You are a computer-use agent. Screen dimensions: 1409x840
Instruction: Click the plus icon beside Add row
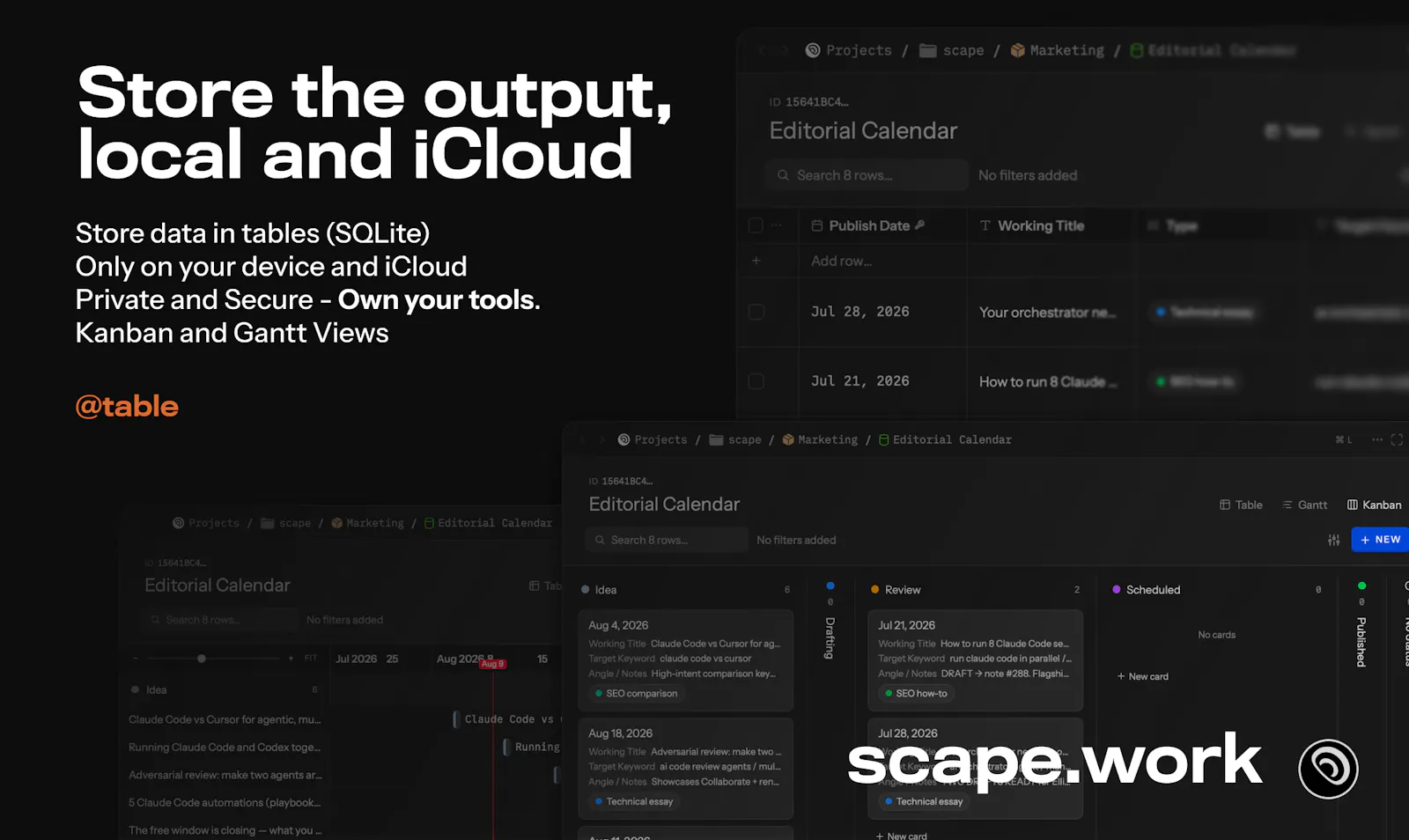point(756,261)
